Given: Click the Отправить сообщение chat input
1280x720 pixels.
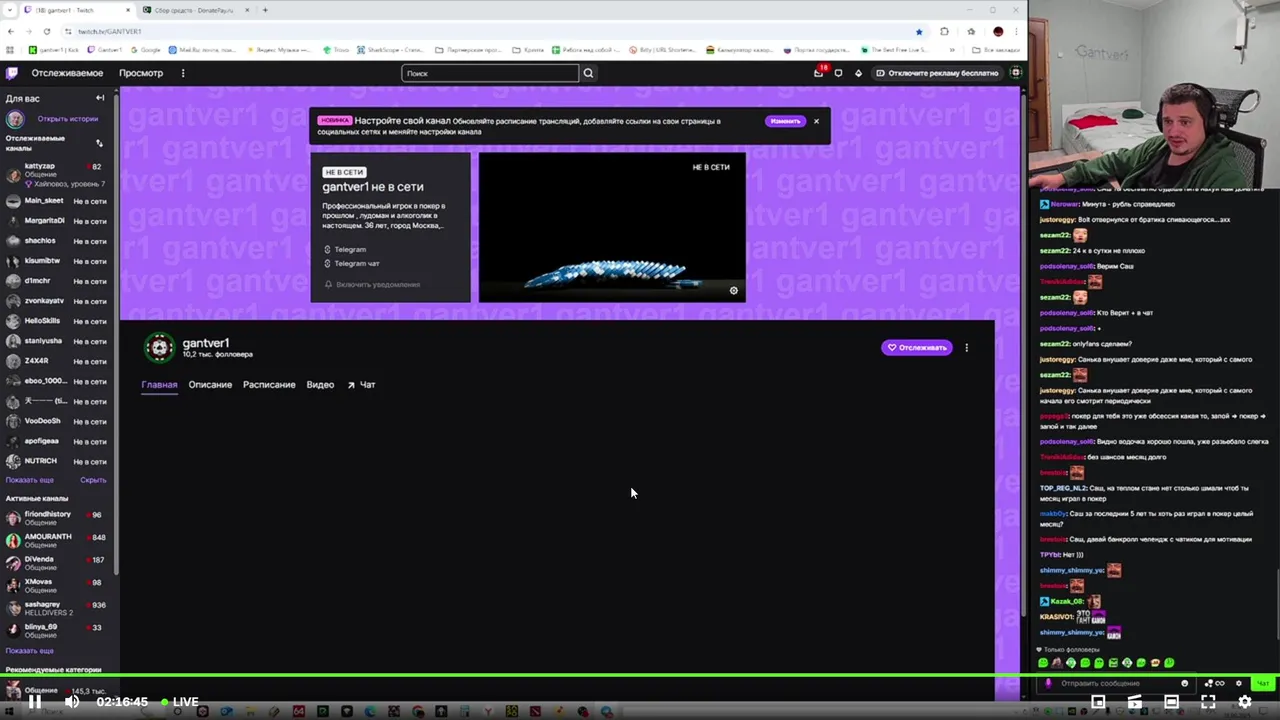Looking at the screenshot, I should click(x=1115, y=683).
